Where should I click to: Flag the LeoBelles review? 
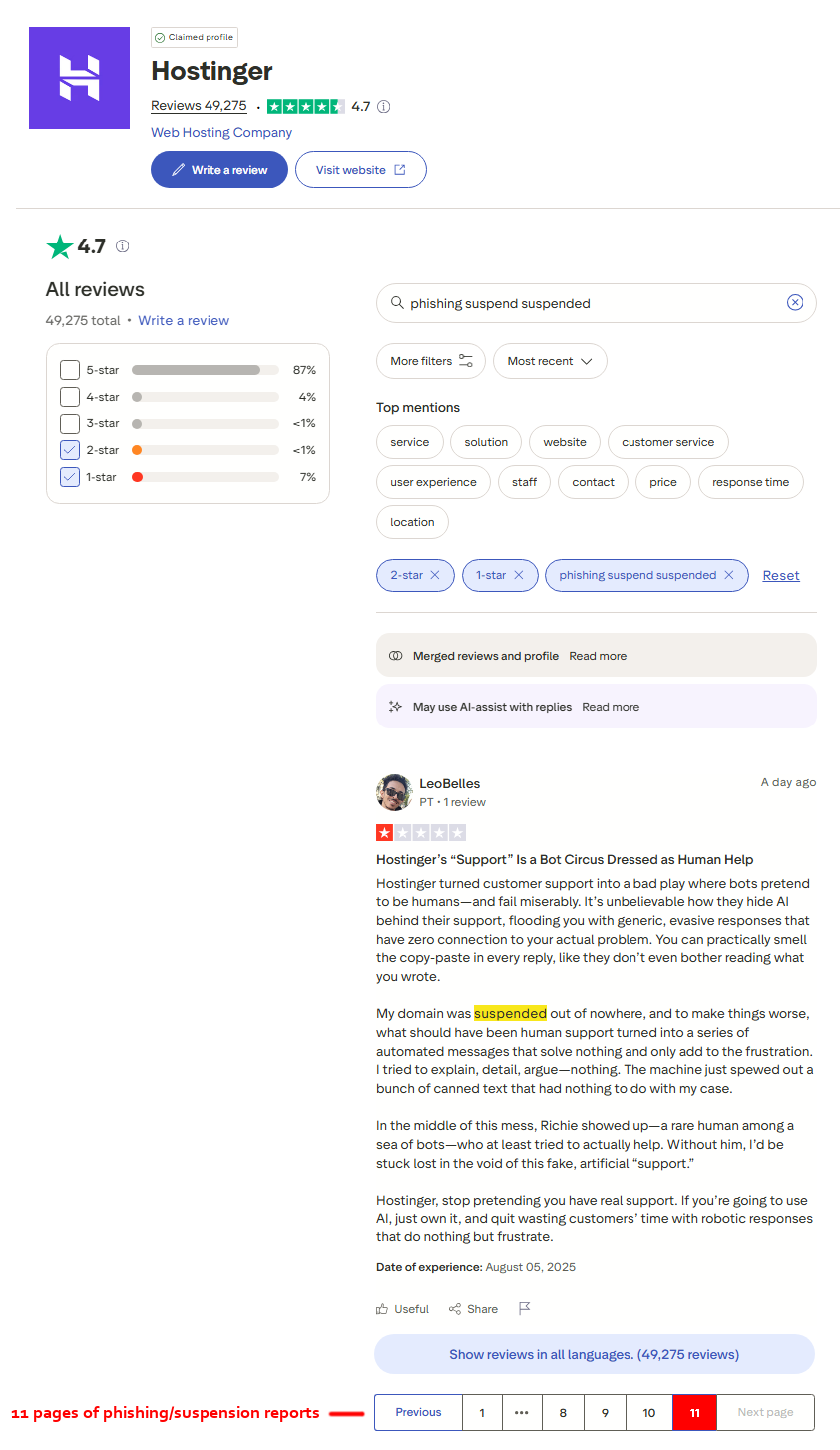(525, 1308)
